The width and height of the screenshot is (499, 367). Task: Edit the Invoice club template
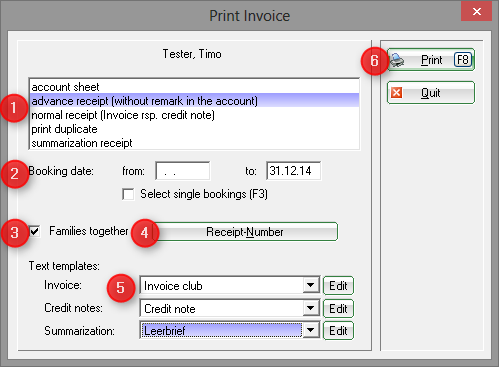pos(338,286)
